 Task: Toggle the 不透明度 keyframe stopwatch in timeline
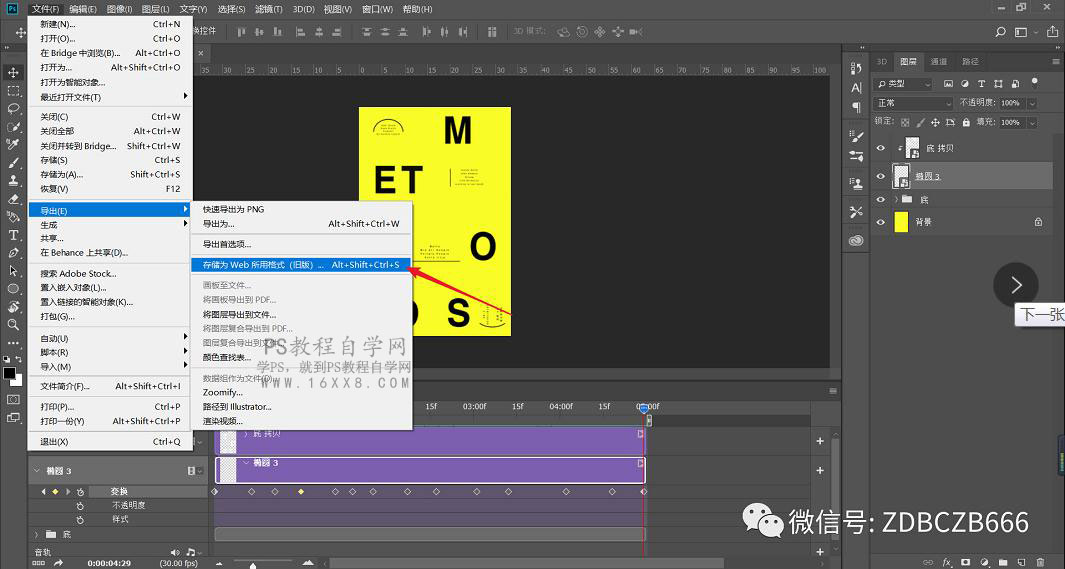tap(80, 506)
